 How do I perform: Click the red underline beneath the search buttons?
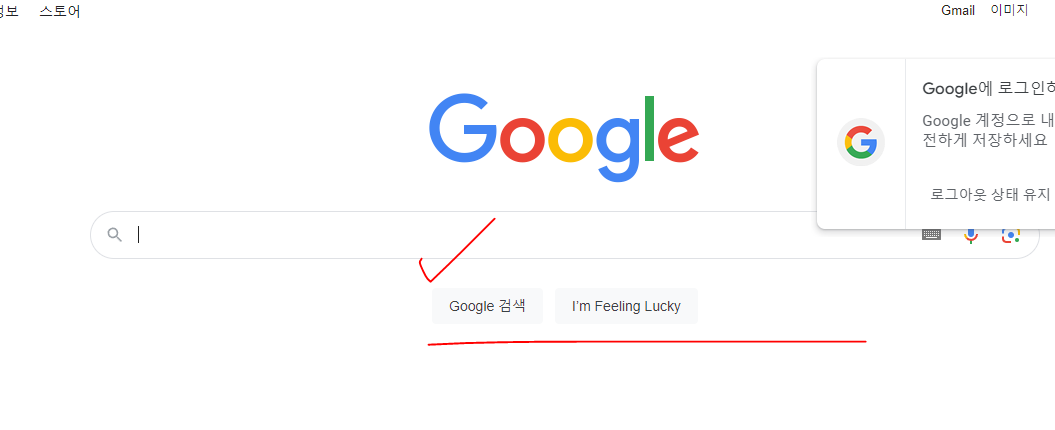(647, 343)
